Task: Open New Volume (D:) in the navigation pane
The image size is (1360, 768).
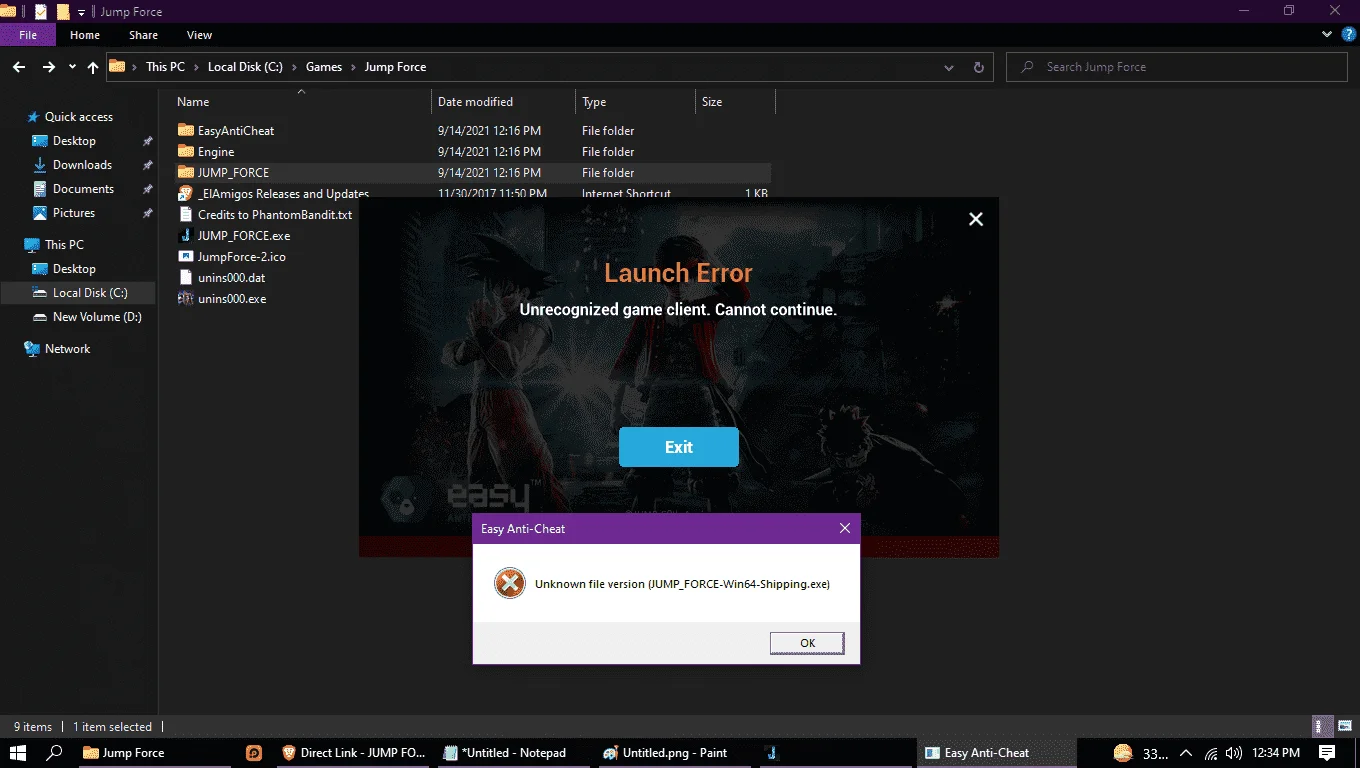Action: (x=97, y=317)
